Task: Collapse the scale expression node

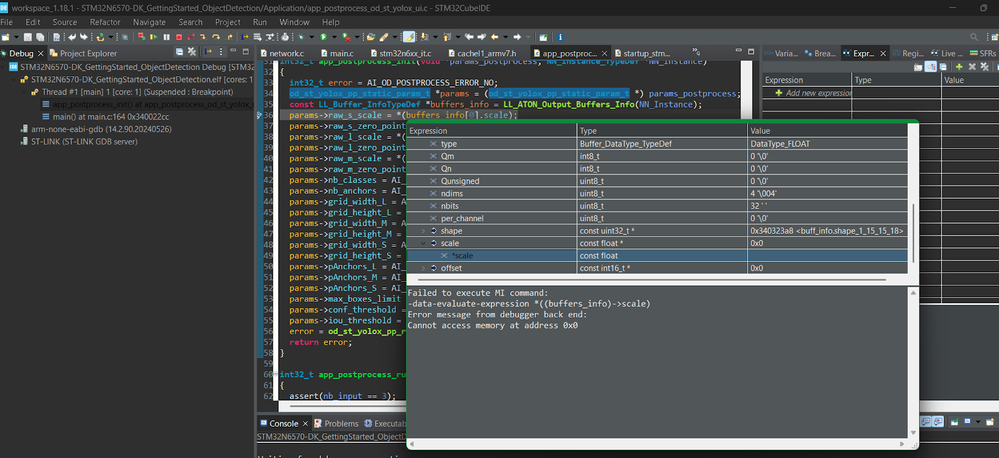Action: tap(421, 243)
